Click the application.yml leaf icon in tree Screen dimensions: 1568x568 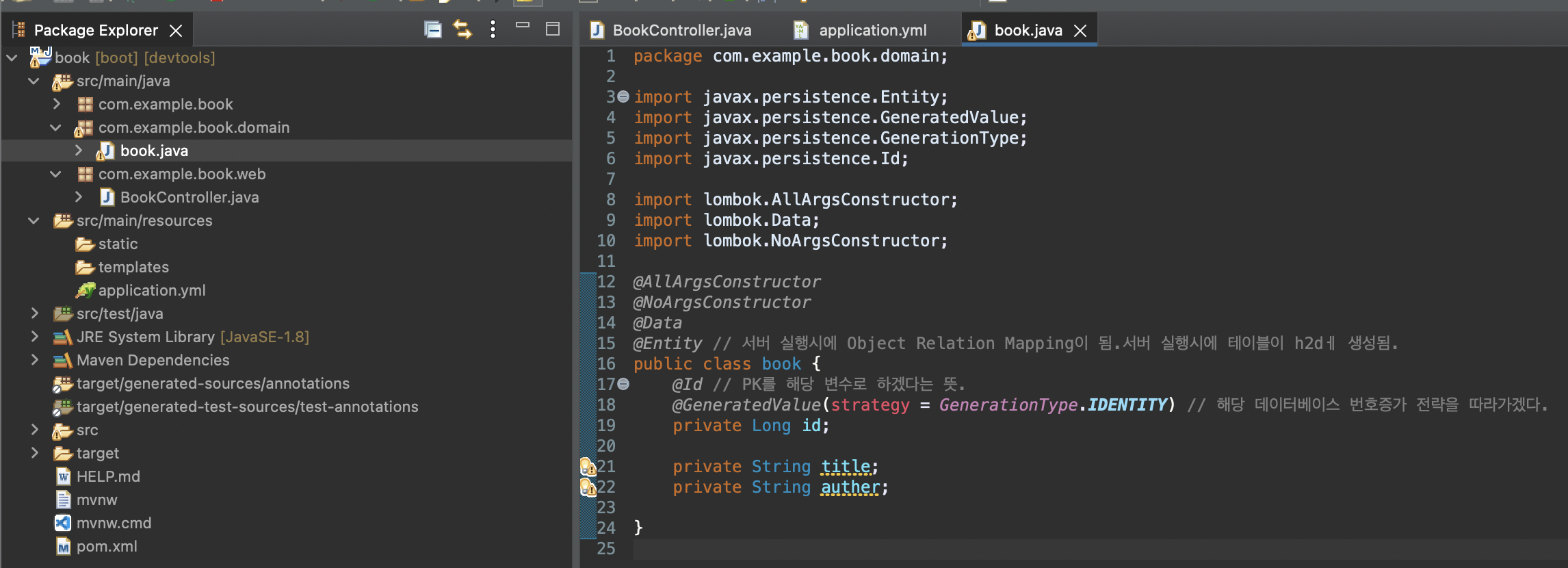[85, 291]
